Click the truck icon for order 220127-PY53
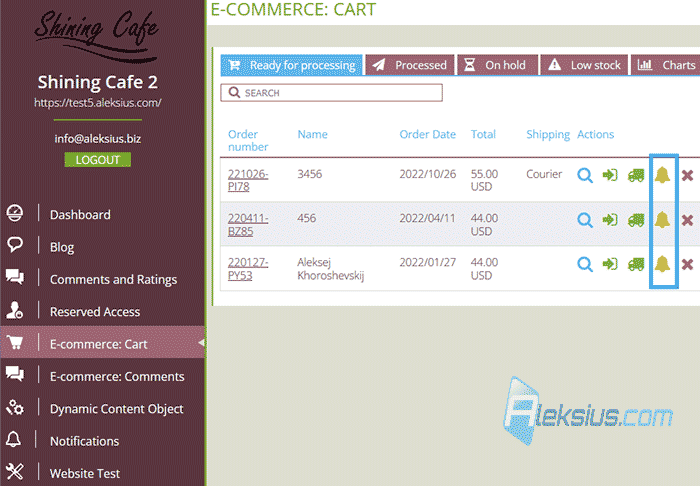 click(636, 264)
